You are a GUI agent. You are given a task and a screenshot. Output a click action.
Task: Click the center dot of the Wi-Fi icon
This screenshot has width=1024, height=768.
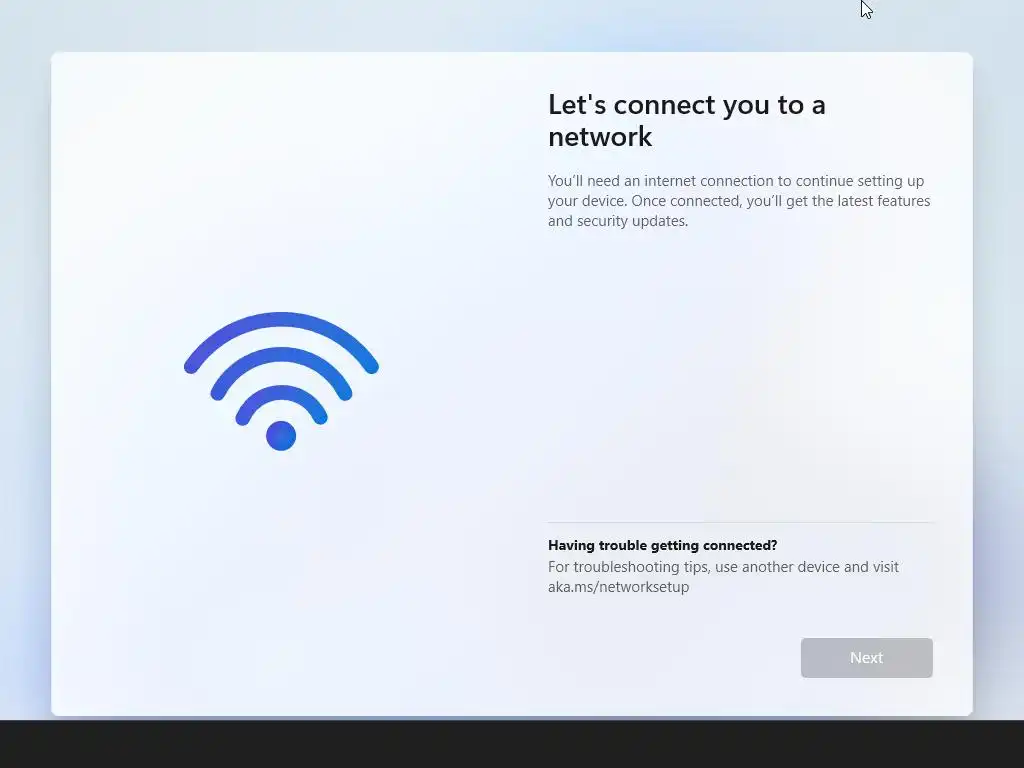click(x=281, y=436)
